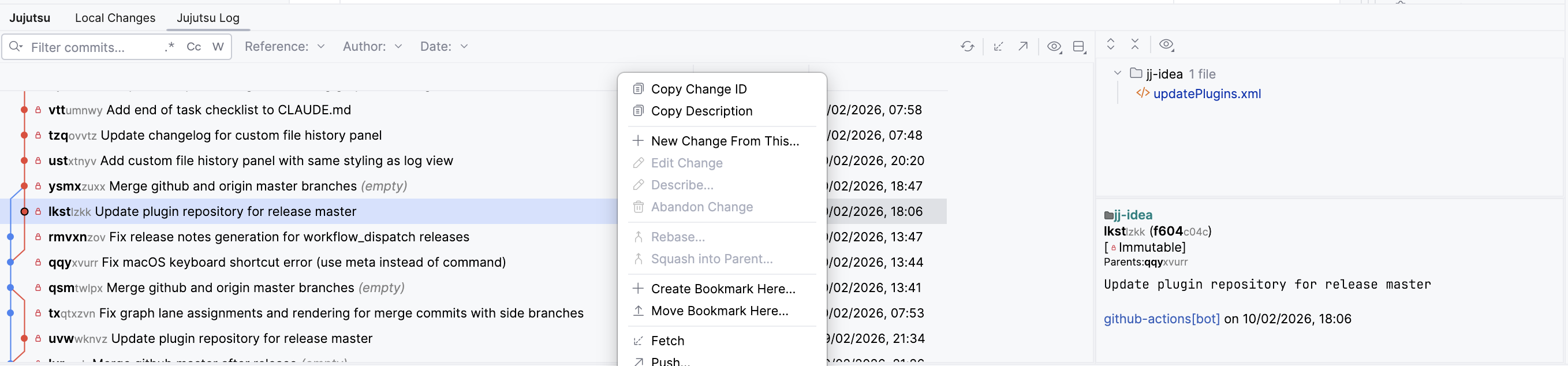Toggle regex matching in filter field

point(170,47)
